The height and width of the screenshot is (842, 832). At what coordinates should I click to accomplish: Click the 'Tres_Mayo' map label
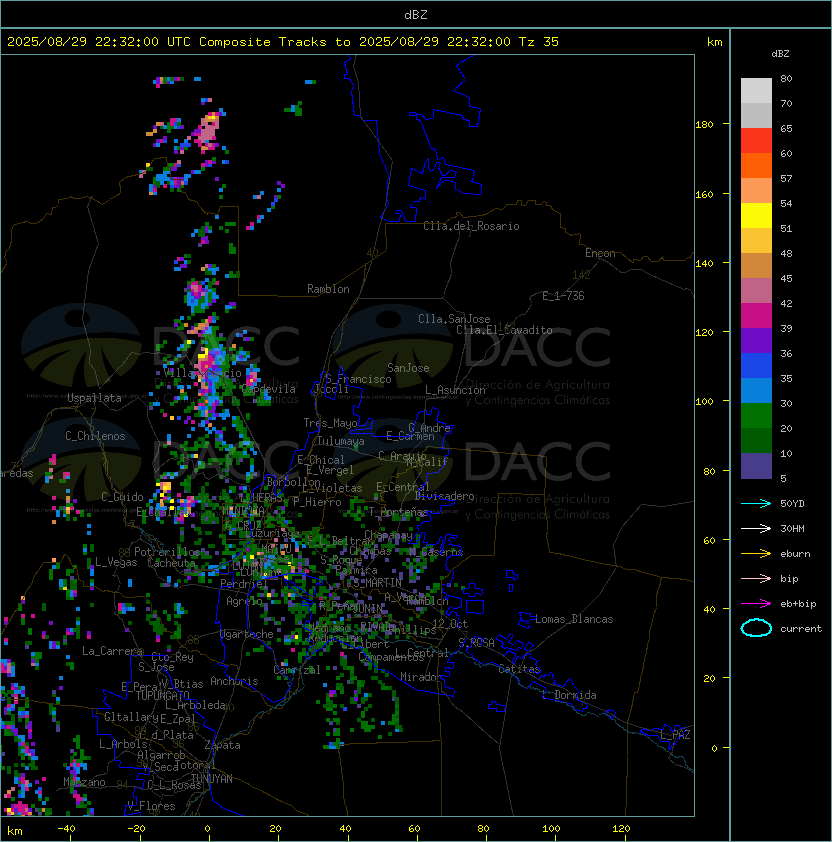coord(330,423)
